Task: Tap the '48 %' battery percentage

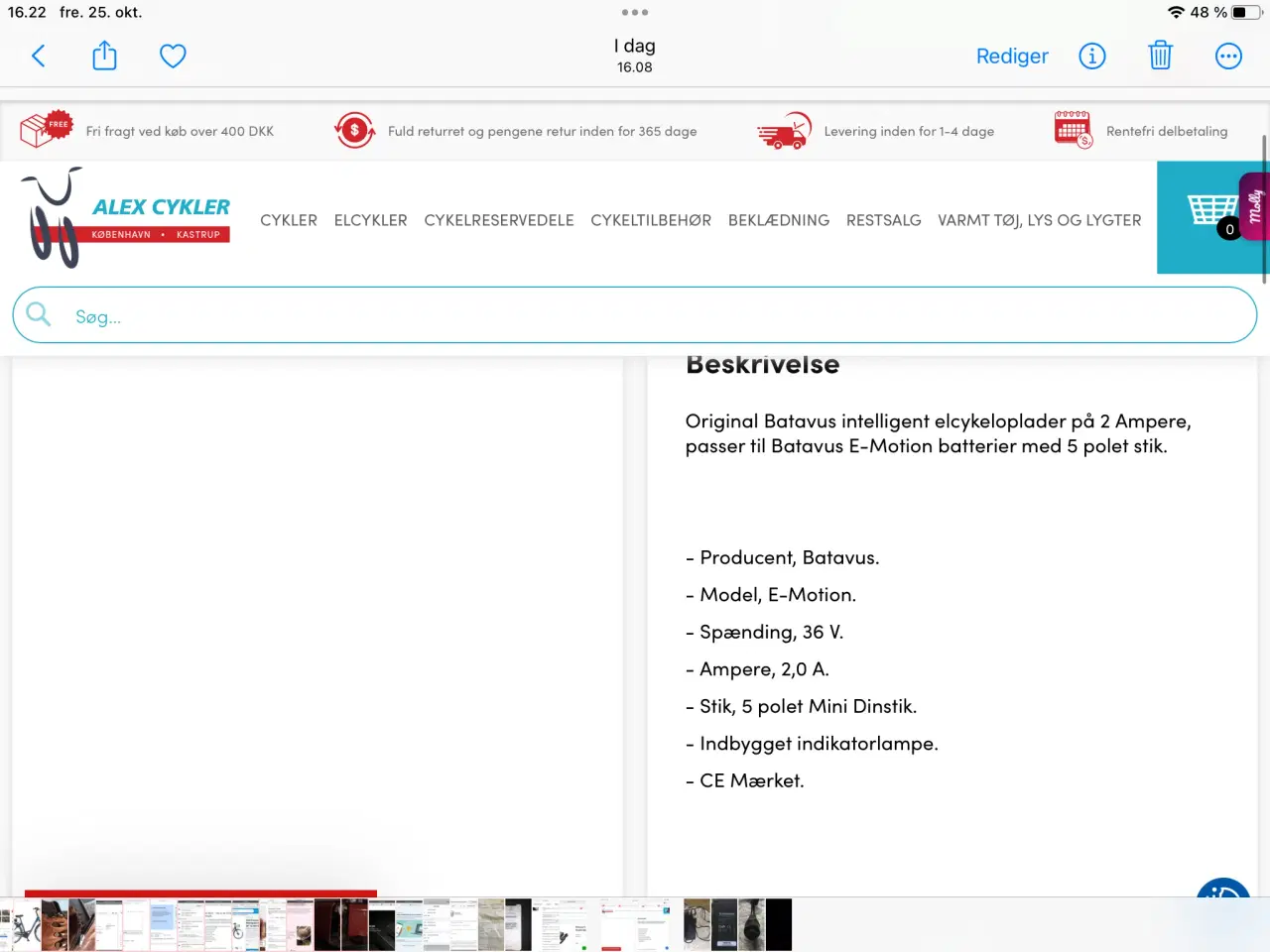Action: tap(1208, 12)
